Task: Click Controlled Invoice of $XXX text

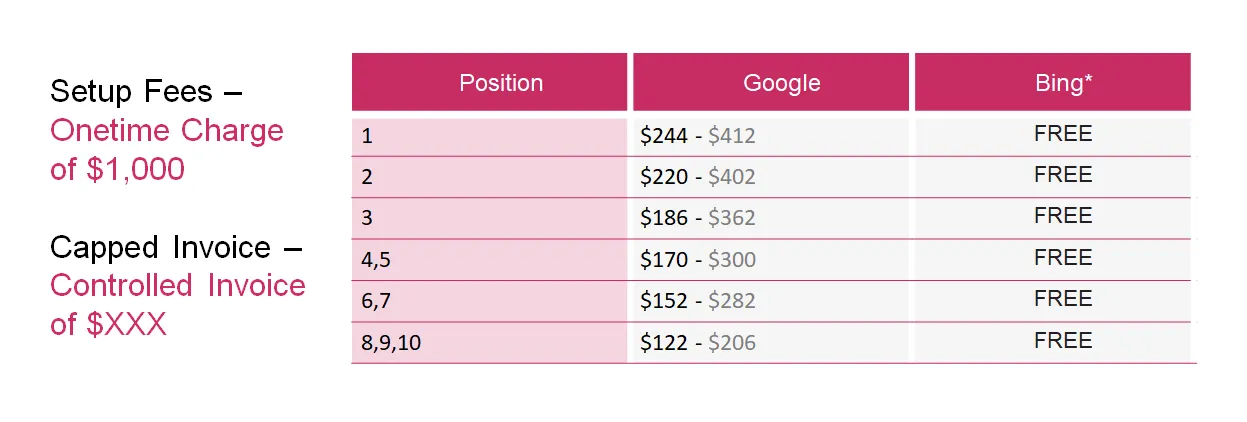Action: 178,305
